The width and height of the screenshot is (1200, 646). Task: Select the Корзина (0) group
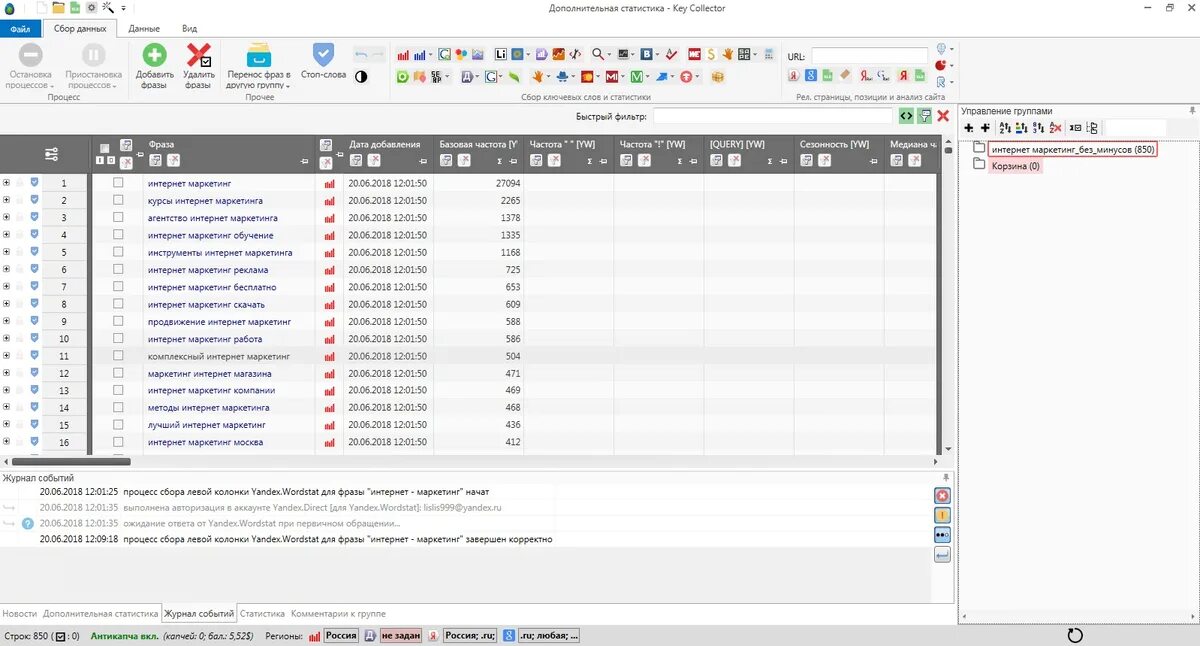coord(1015,166)
